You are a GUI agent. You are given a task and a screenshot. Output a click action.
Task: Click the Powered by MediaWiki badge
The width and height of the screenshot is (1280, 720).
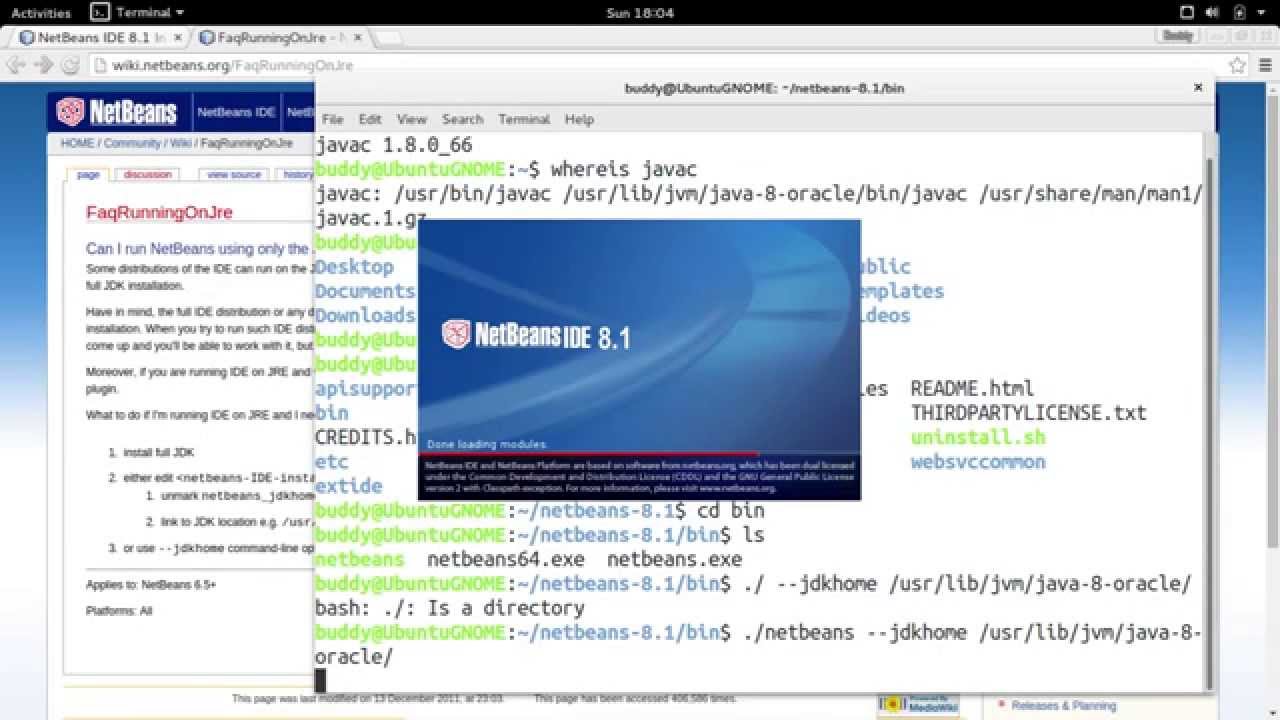(x=918, y=704)
